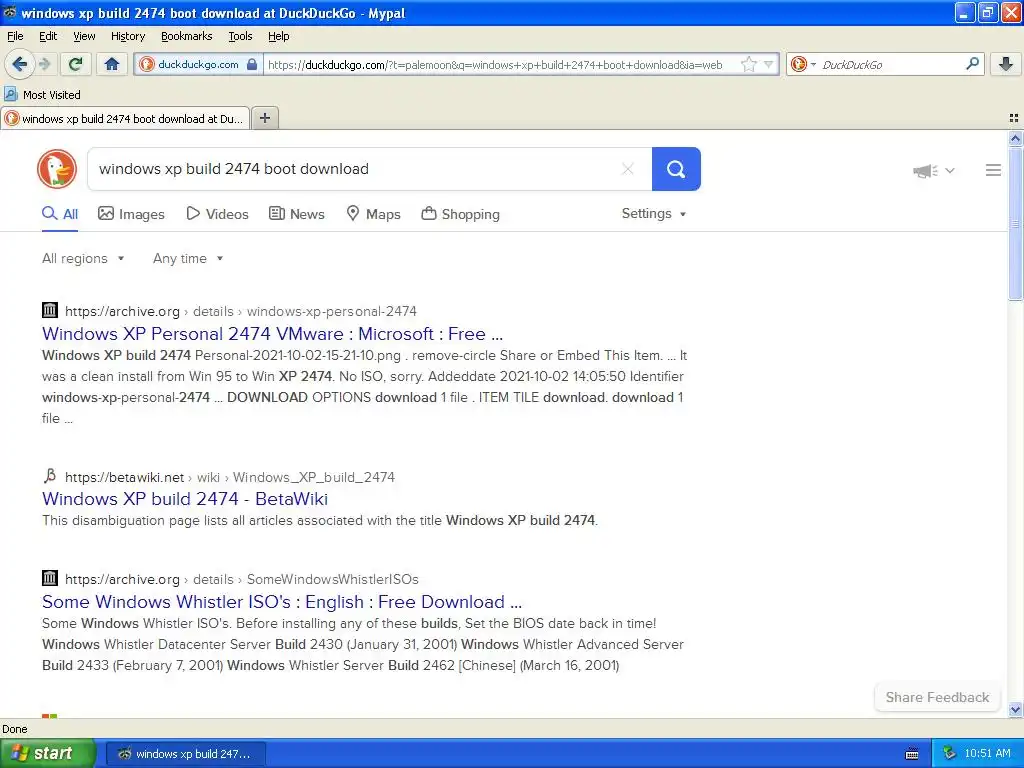Click the 10:51 AM taskbar clock

(987, 753)
